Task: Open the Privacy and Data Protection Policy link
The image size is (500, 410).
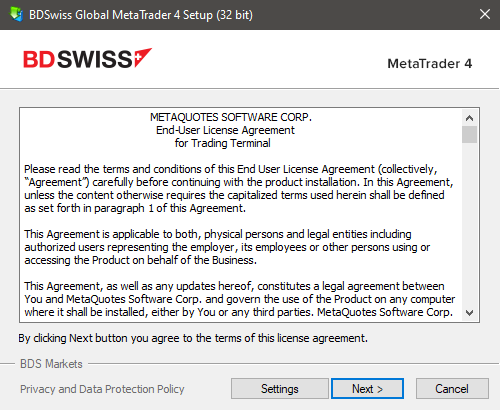Action: pyautogui.click(x=102, y=389)
